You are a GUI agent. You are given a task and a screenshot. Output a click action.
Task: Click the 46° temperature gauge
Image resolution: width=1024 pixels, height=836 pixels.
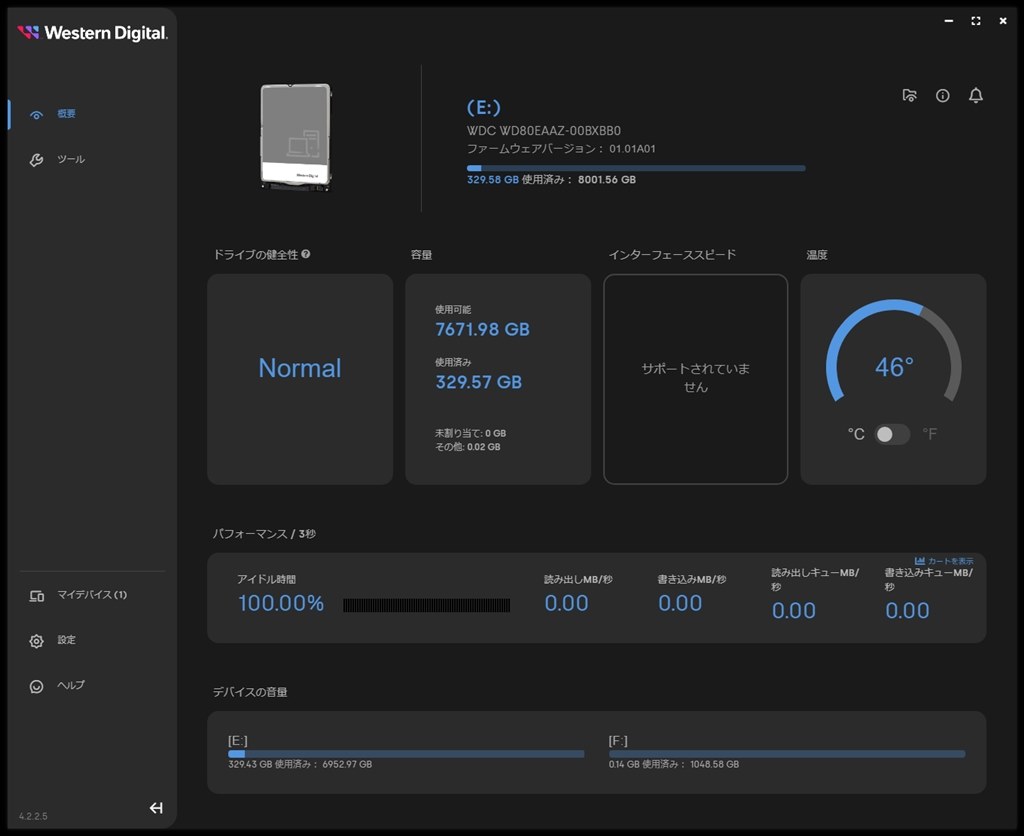click(x=893, y=353)
